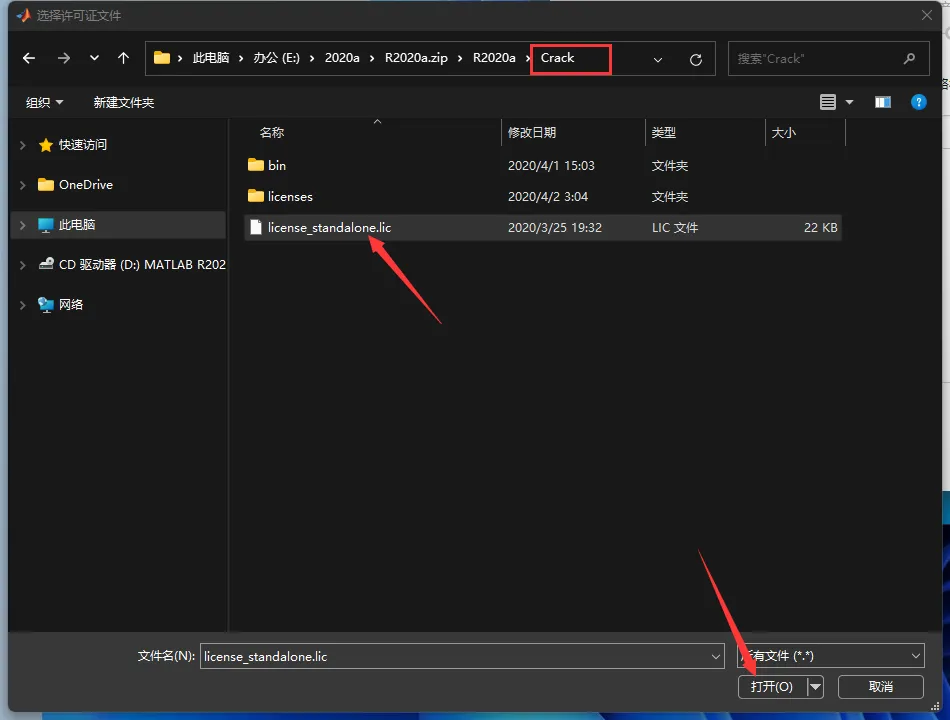Viewport: 950px width, 720px height.
Task: Show the preview pane
Action: pyautogui.click(x=883, y=102)
